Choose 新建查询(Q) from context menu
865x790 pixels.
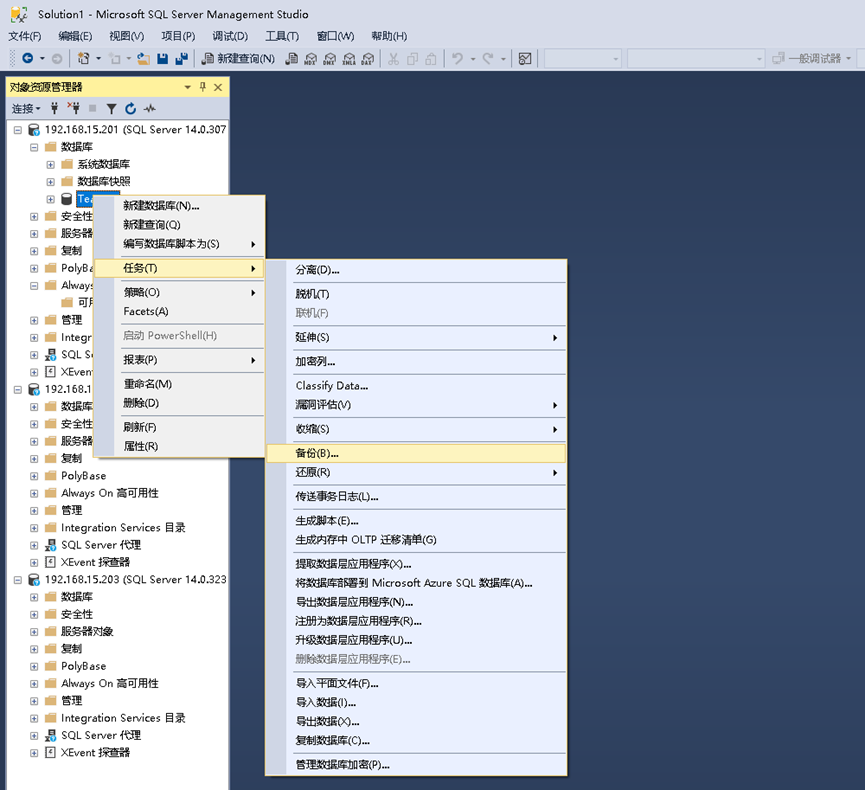click(180, 225)
